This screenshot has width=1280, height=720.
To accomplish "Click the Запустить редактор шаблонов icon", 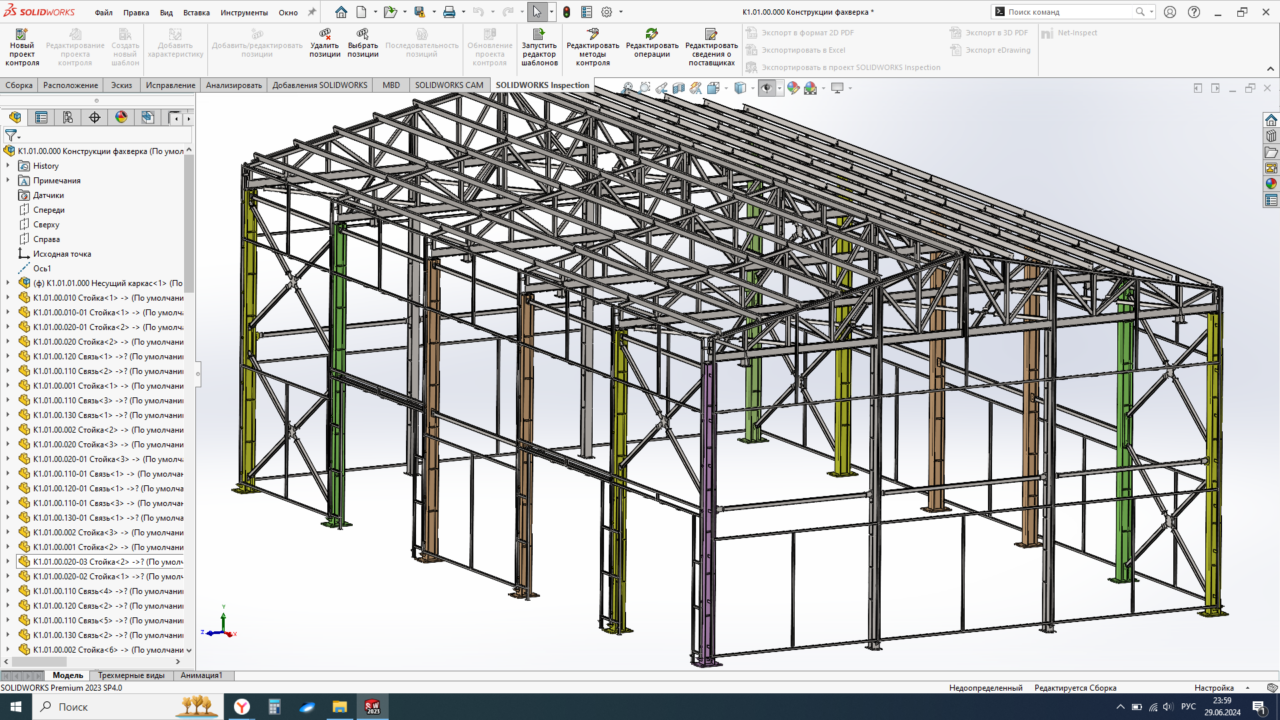I will 539,34.
